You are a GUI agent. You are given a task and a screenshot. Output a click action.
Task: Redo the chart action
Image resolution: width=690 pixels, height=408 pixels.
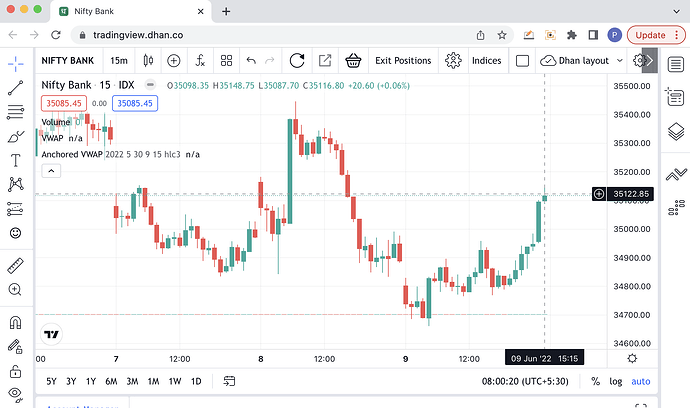(x=269, y=61)
